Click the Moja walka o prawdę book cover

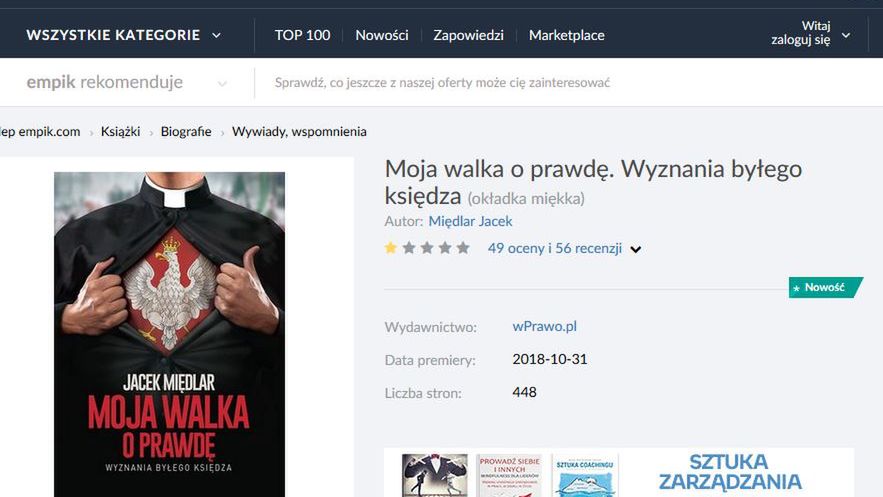point(170,334)
